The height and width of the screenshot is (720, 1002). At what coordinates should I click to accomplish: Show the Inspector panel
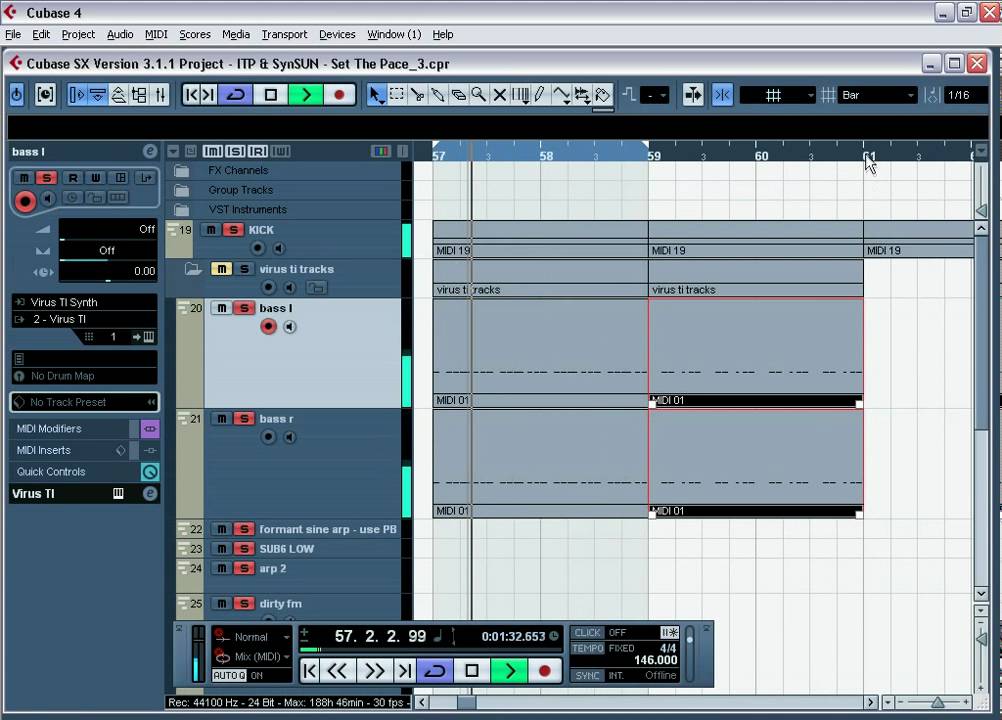coord(77,95)
